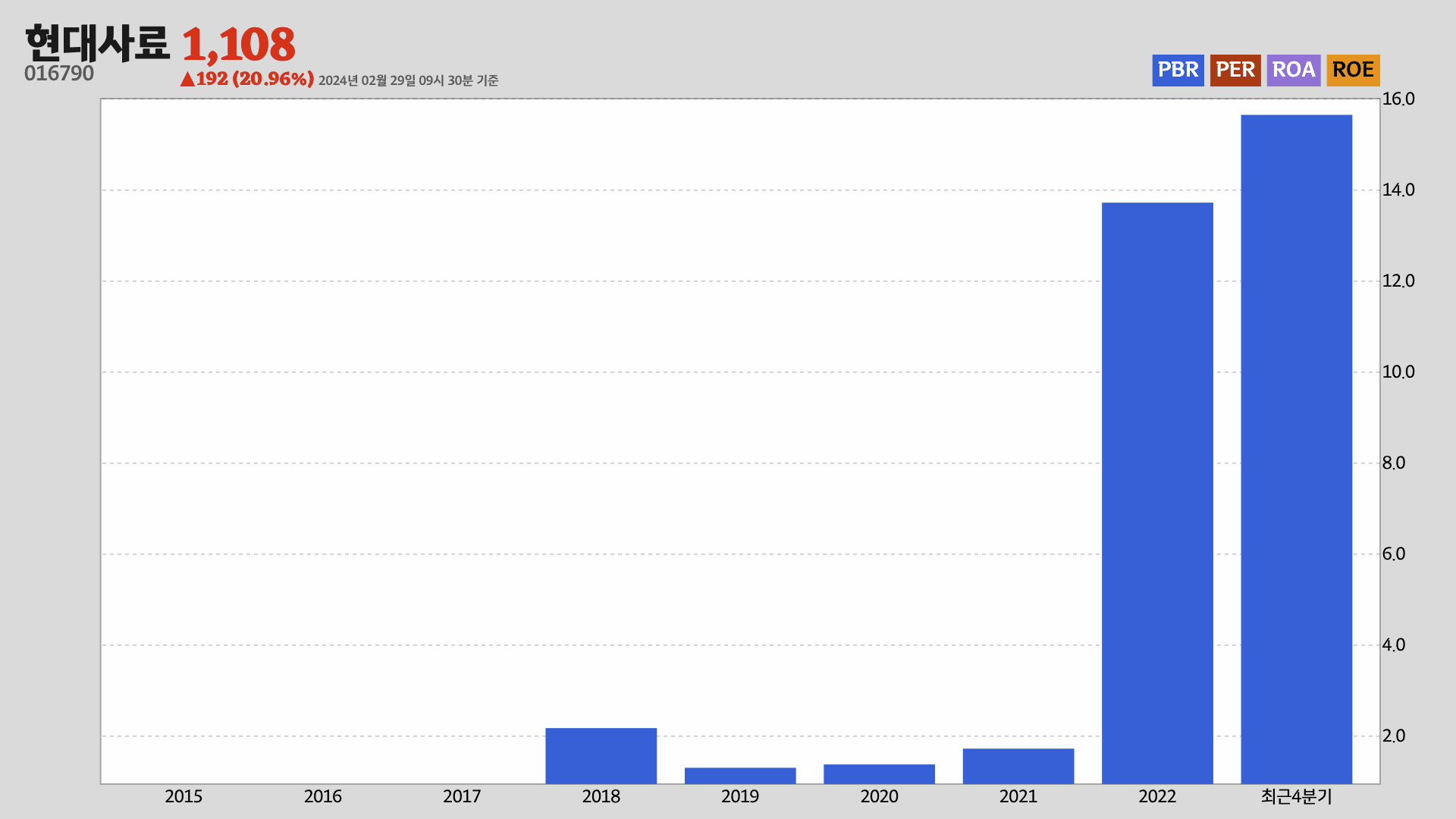
Task: Click the timestamp 2024년 02월 29일 09시 30분 기준
Action: pyautogui.click(x=408, y=80)
